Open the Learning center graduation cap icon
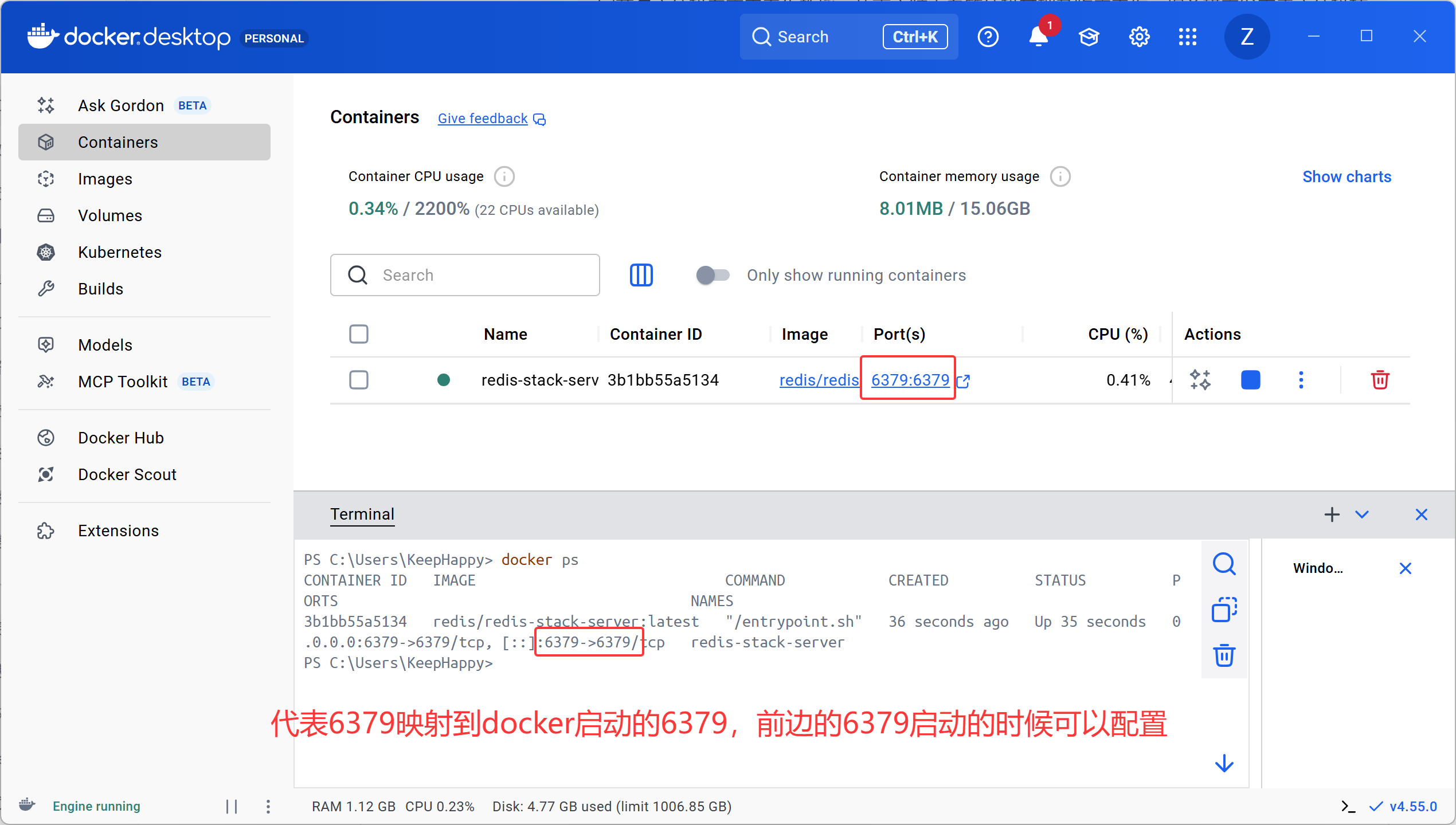 pyautogui.click(x=1089, y=37)
